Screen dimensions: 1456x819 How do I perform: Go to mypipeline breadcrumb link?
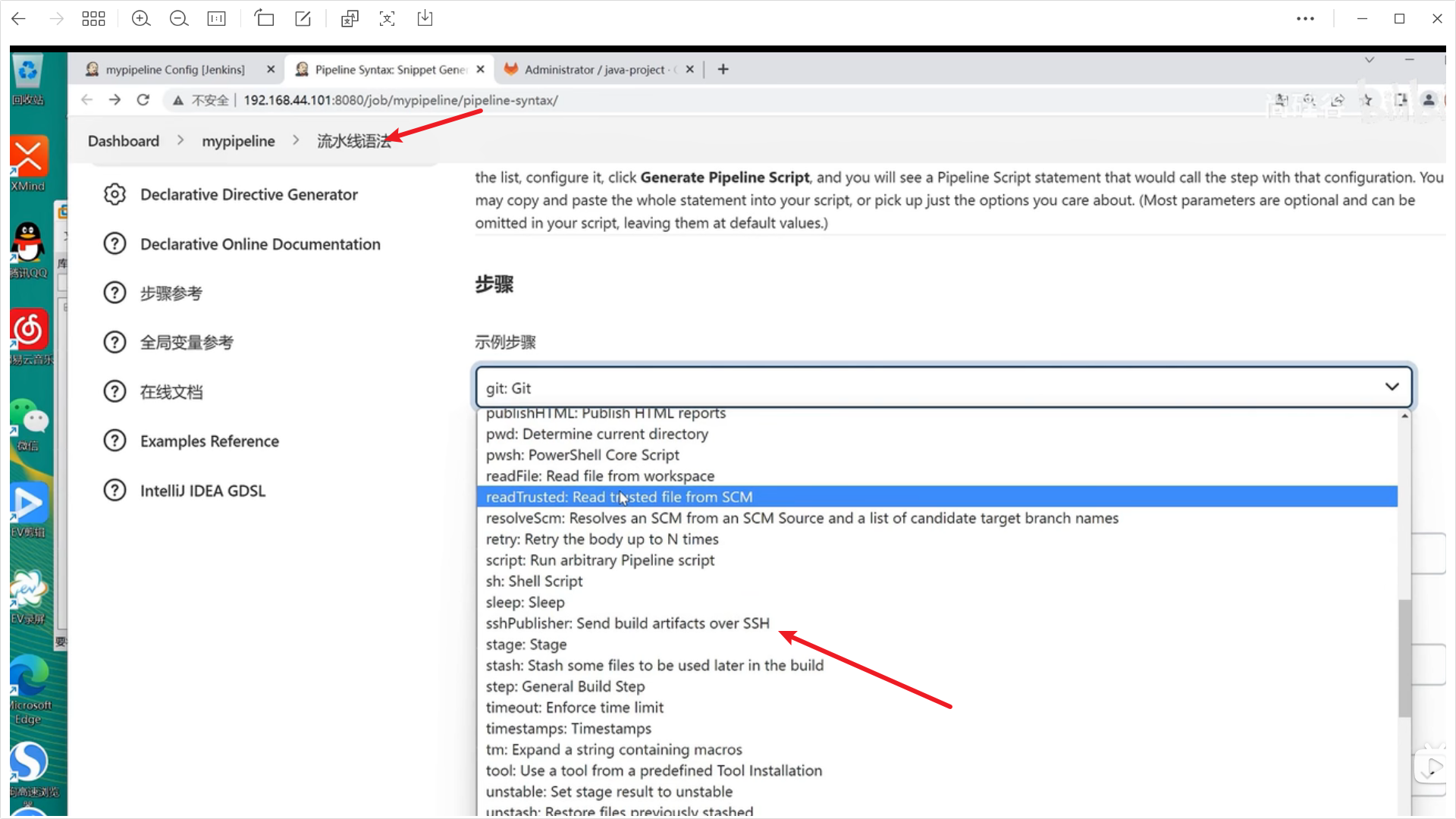coord(238,141)
